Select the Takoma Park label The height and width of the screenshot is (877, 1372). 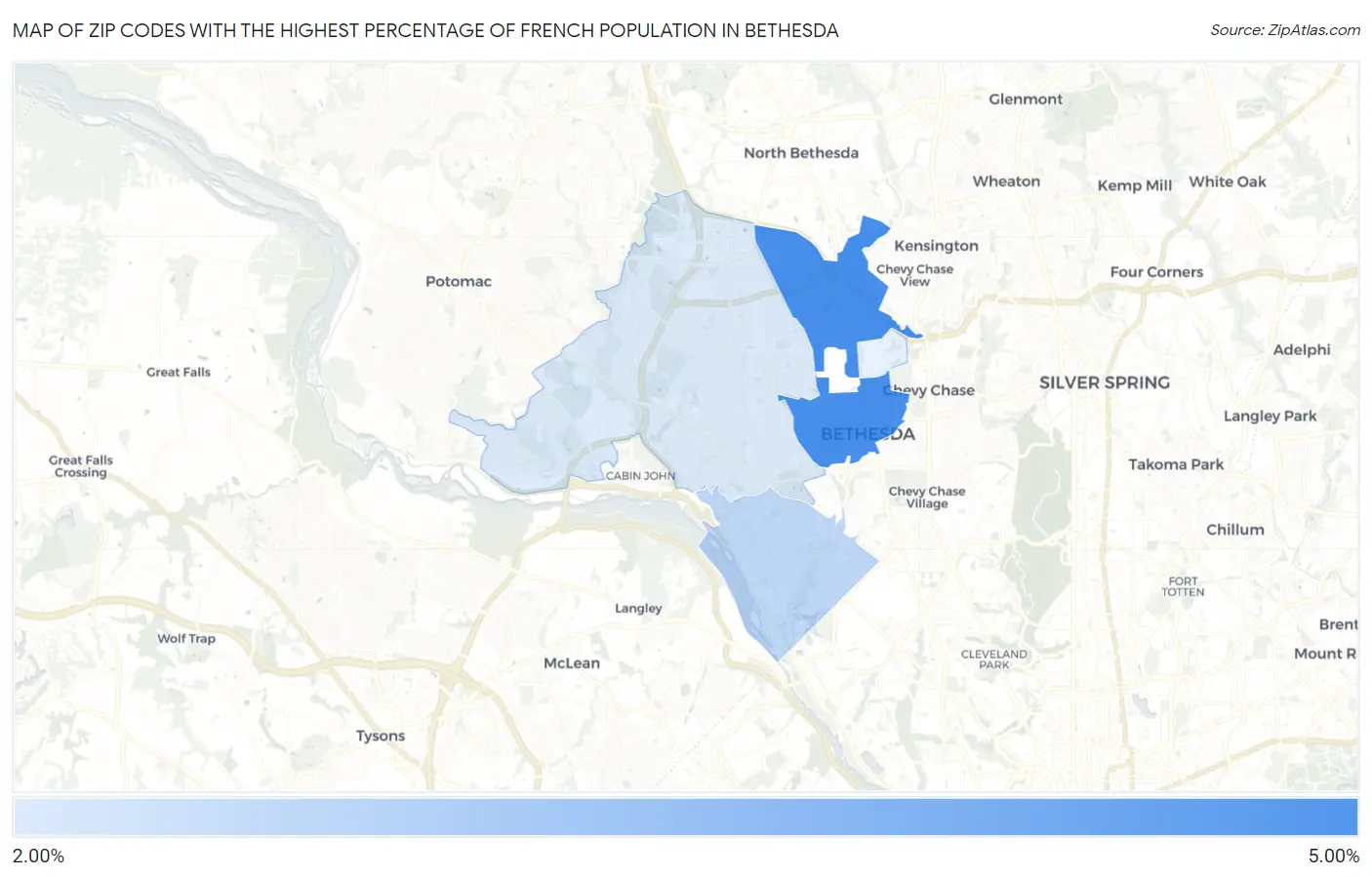click(1176, 464)
